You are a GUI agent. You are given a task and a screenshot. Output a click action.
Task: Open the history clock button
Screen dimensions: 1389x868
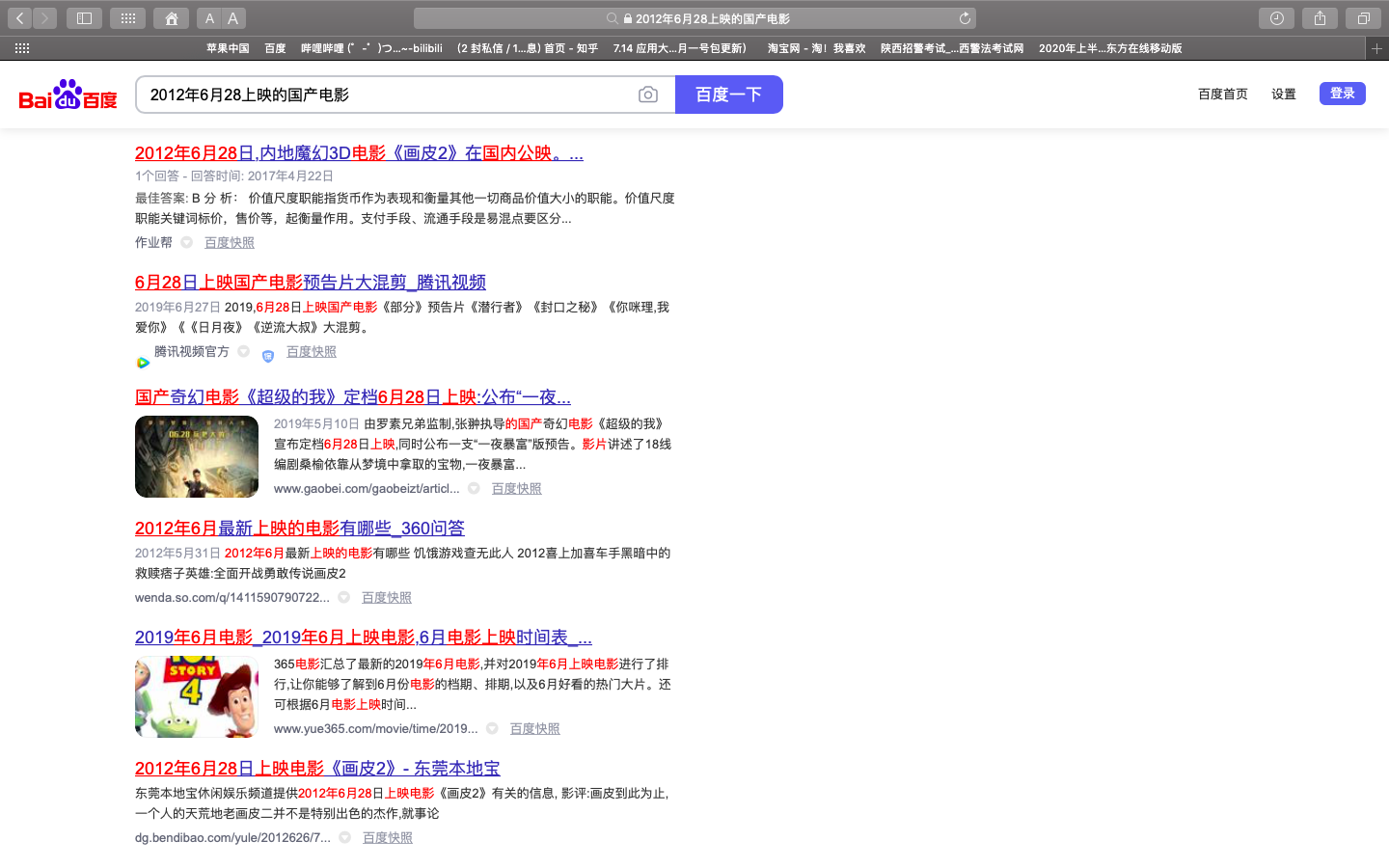(1276, 18)
